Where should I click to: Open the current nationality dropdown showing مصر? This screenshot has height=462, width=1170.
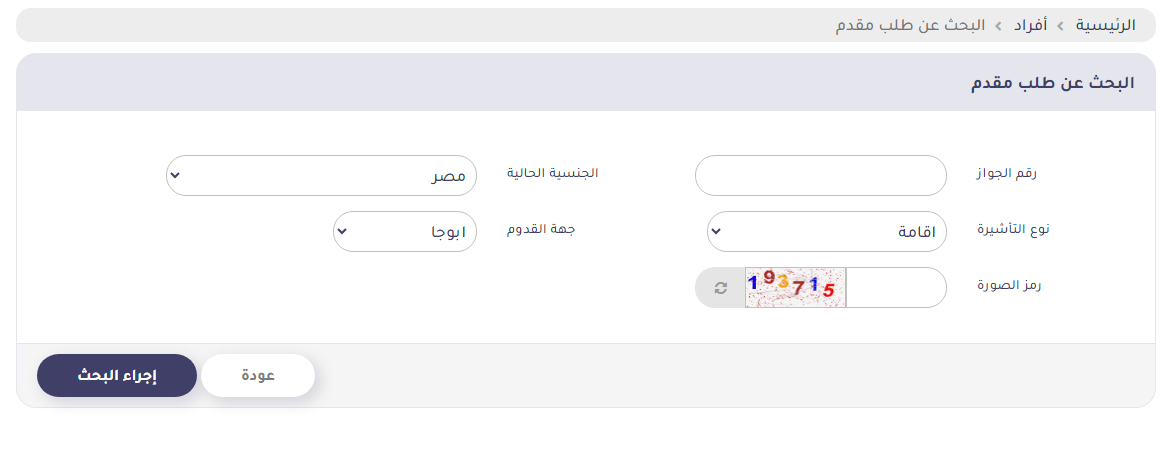coord(322,175)
